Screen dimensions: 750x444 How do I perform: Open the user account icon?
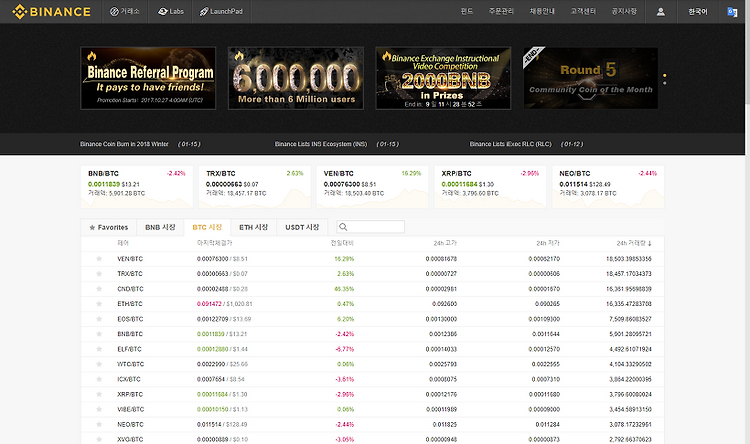click(661, 12)
